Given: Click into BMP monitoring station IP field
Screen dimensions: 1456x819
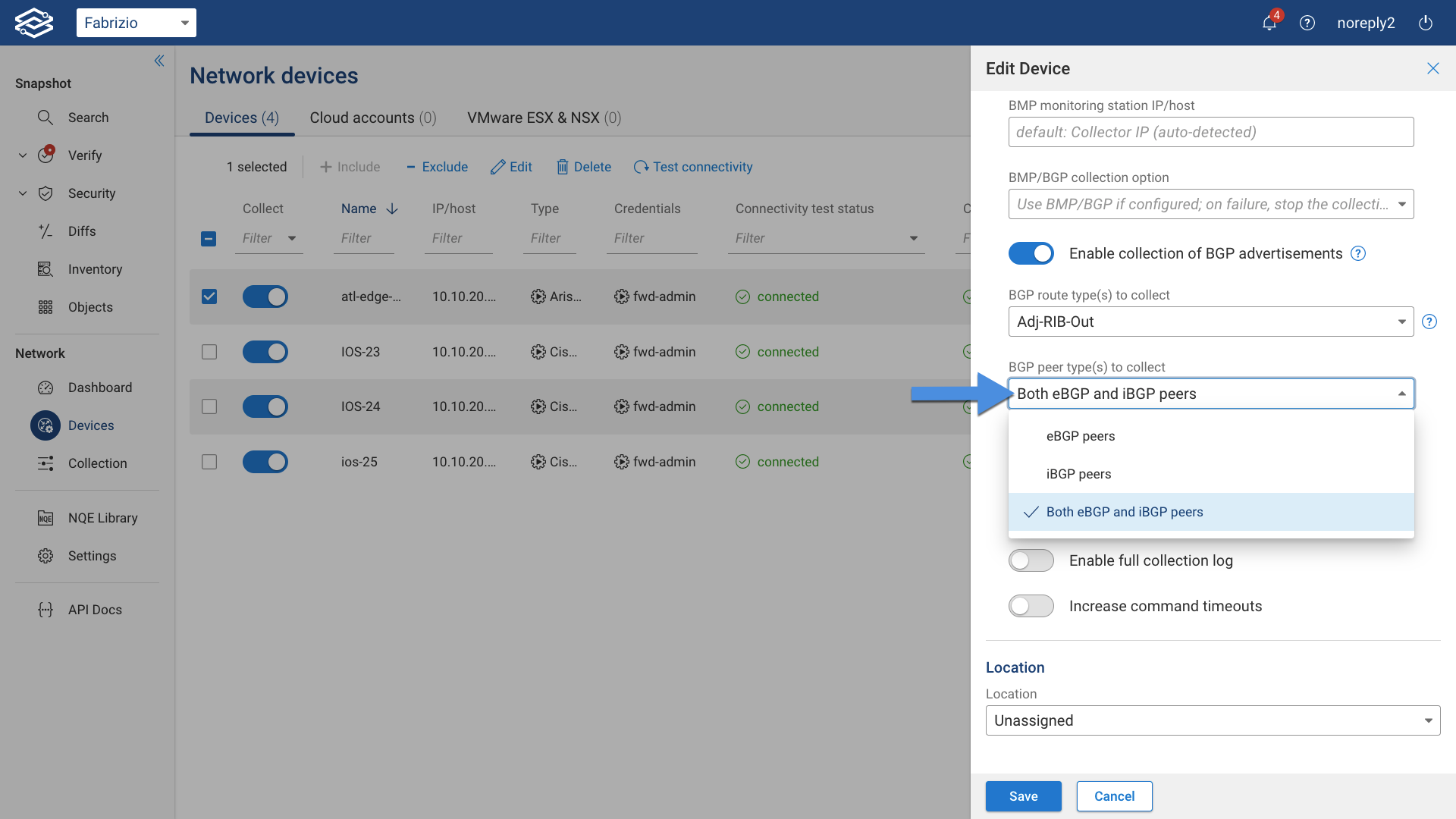Looking at the screenshot, I should pos(1210,132).
